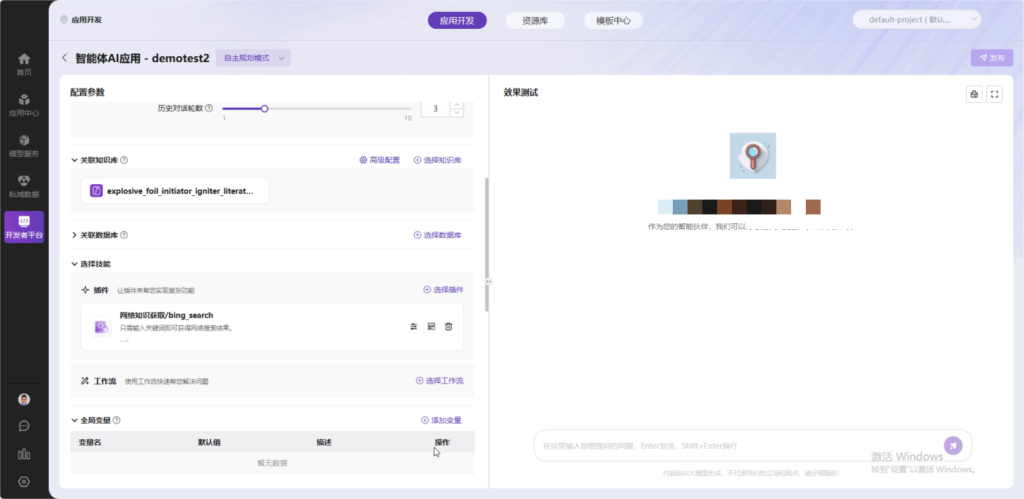The width and height of the screenshot is (1024, 499).
Task: Go back with the arrow beside 智能体AI应用
Action: (64, 57)
